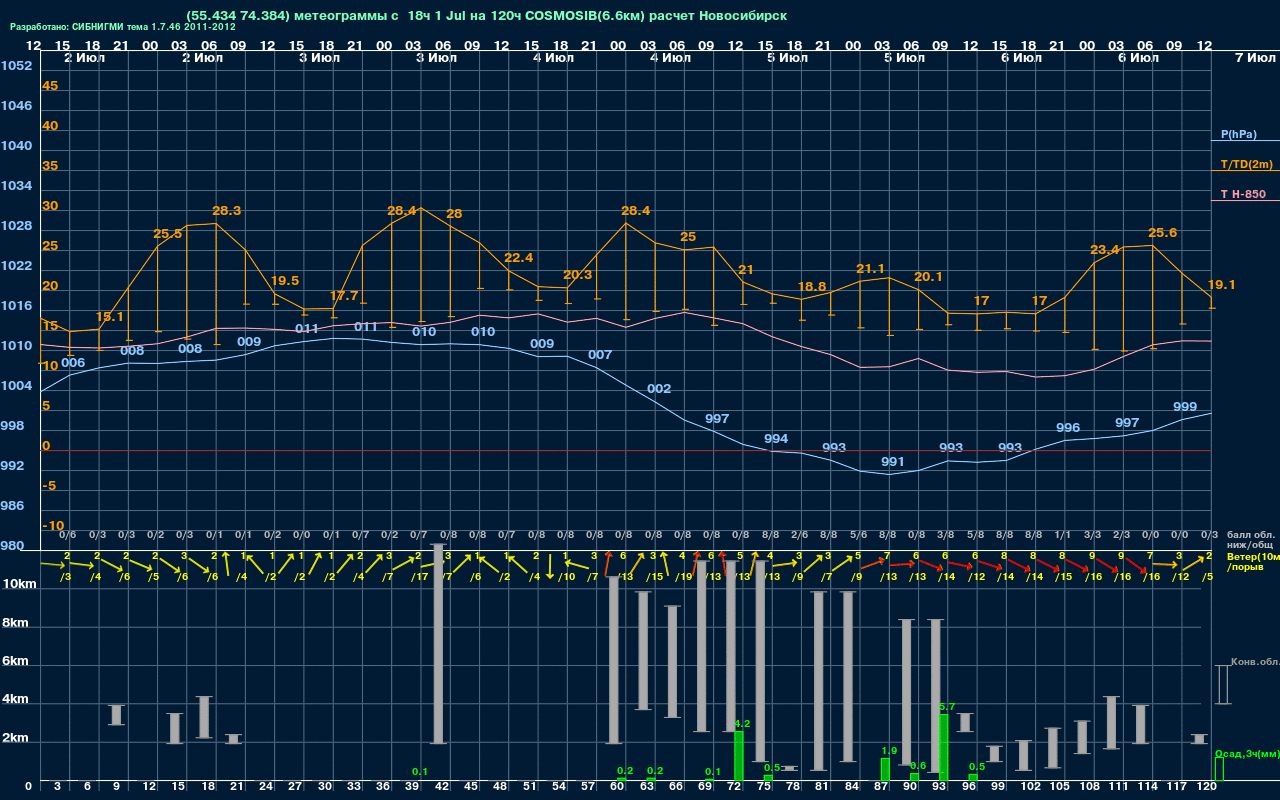Click the 20.1 temperature label
The image size is (1280, 800).
929,277
